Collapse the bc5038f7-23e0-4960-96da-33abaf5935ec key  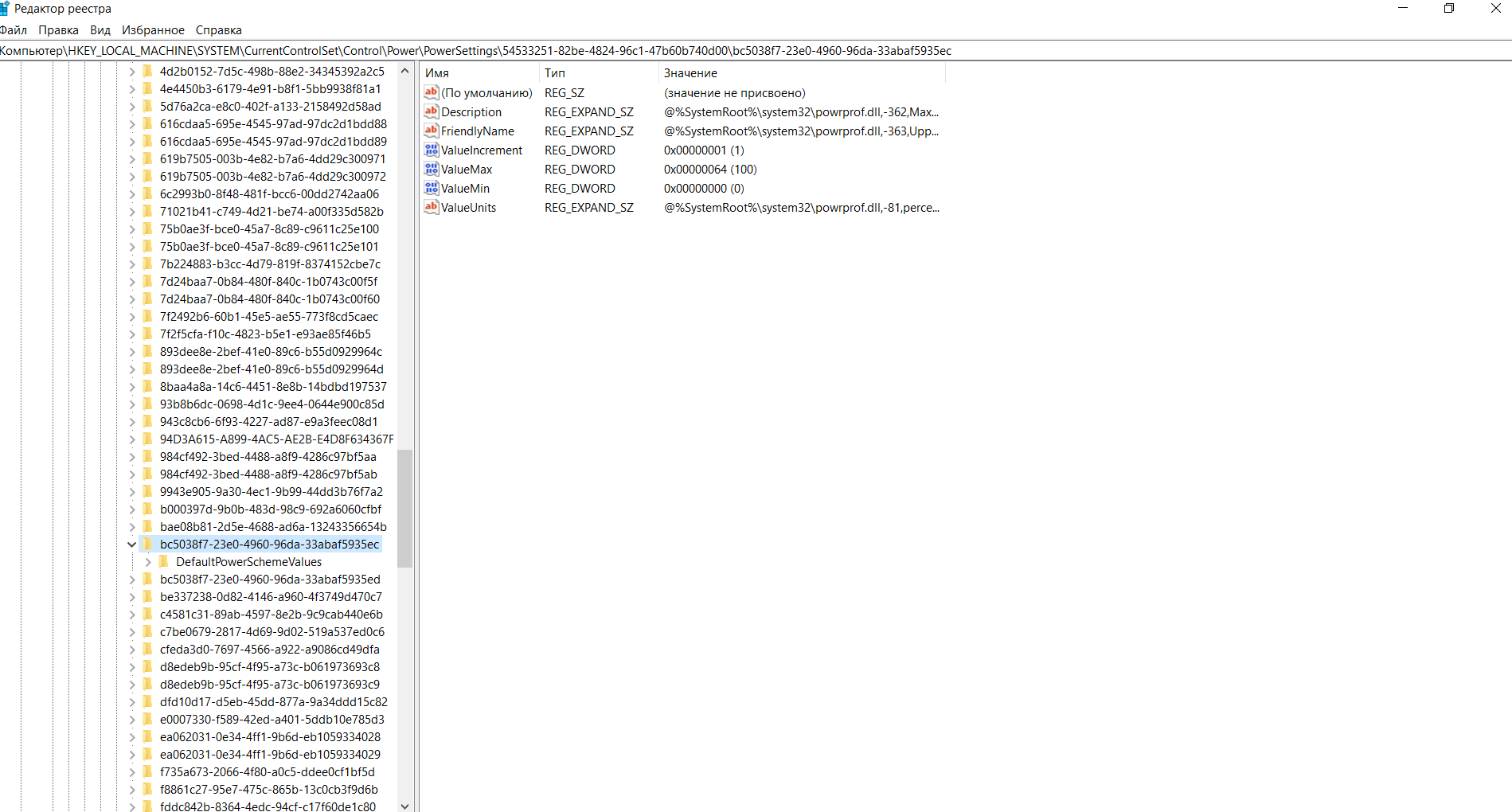coord(131,545)
